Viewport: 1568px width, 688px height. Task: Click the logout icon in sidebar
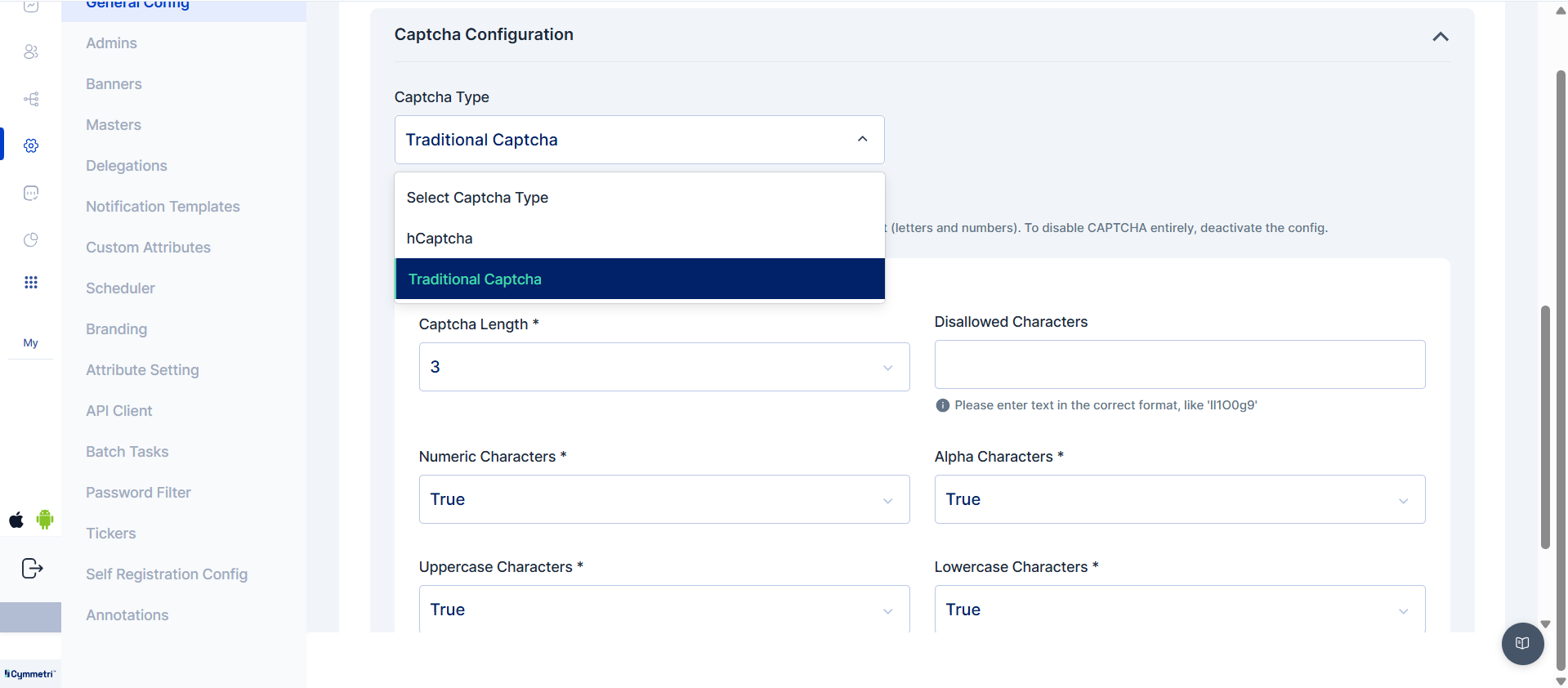click(x=32, y=569)
